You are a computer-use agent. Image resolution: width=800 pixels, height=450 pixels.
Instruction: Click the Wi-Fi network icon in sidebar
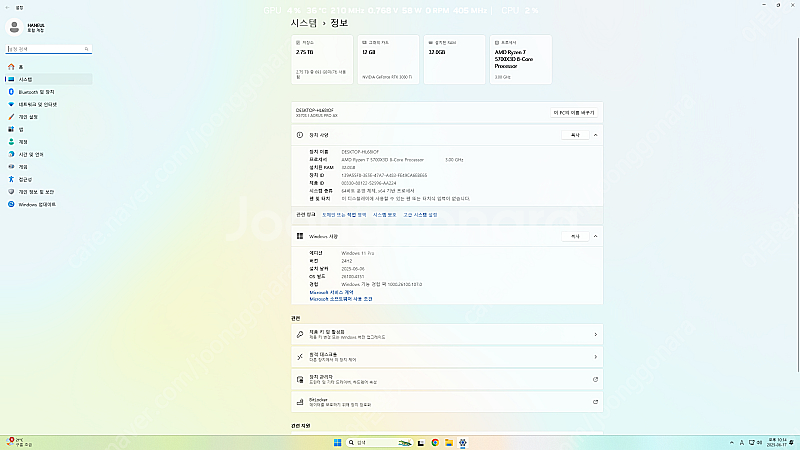[x=11, y=104]
